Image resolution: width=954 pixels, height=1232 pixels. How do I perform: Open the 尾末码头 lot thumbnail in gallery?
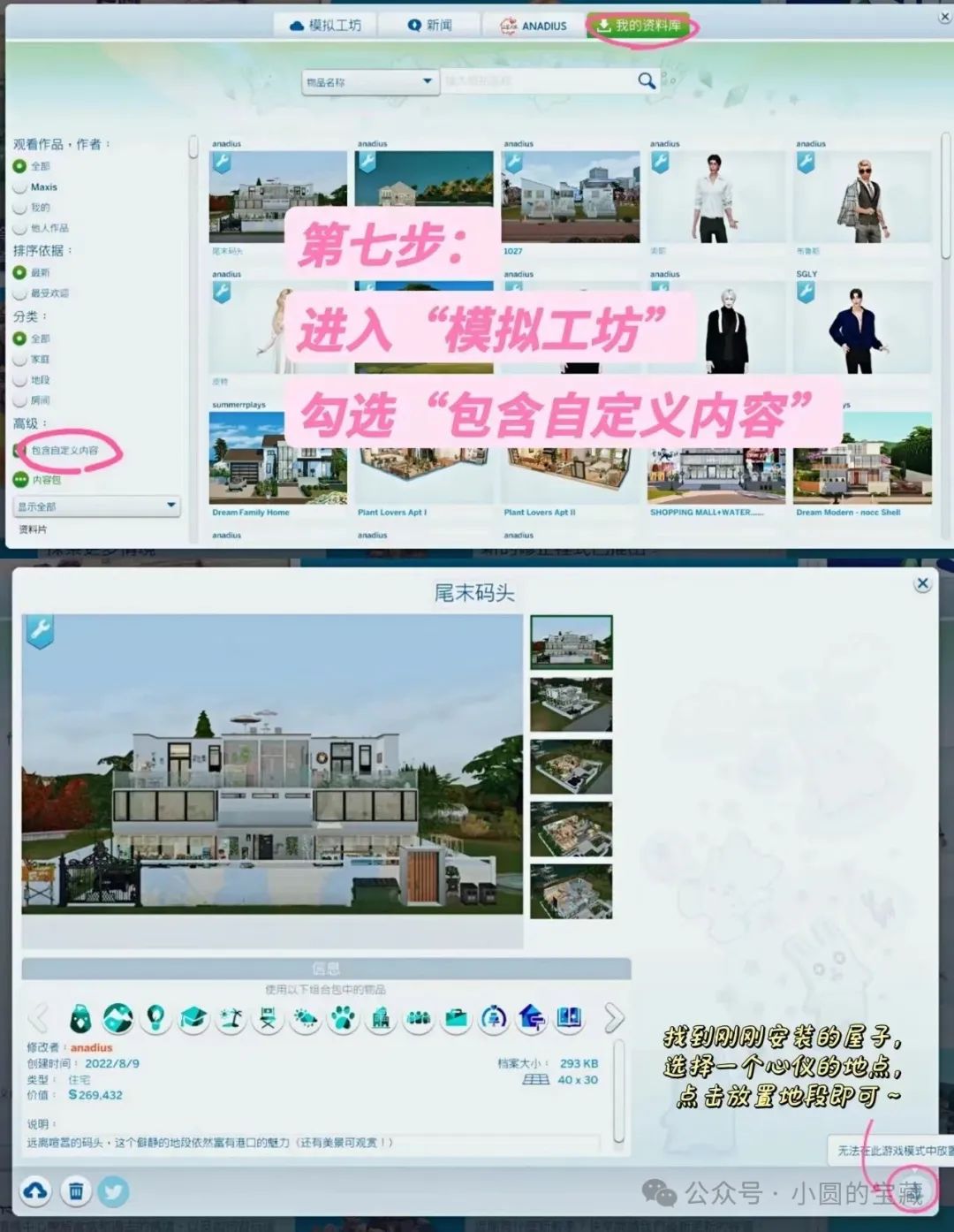(277, 196)
